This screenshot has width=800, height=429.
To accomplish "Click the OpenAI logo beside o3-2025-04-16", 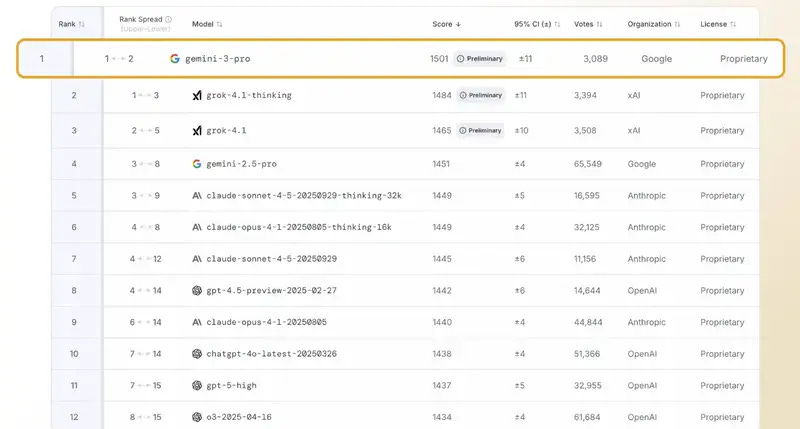I will [x=197, y=417].
